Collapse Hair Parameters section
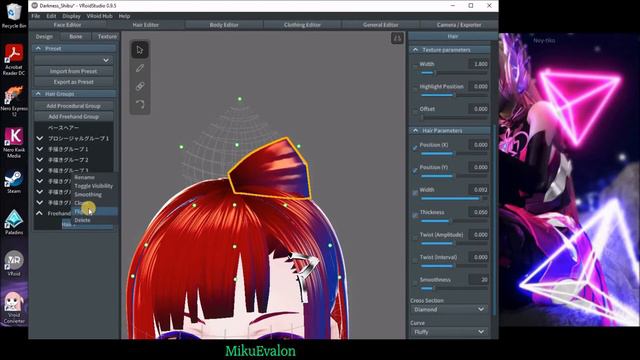 tap(416, 131)
